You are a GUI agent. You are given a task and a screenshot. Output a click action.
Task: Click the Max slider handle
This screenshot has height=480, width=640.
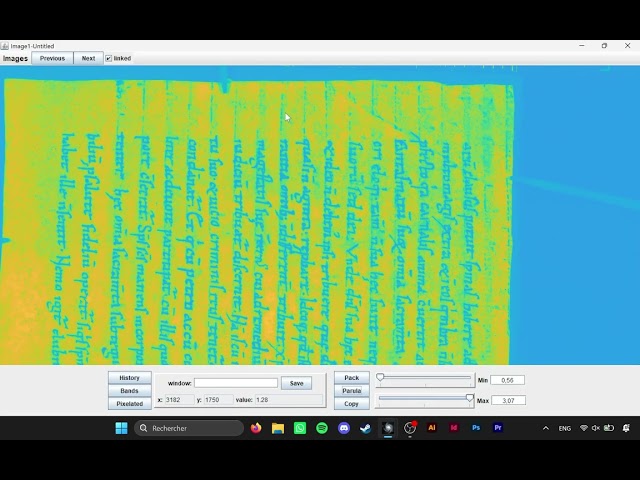[470, 398]
